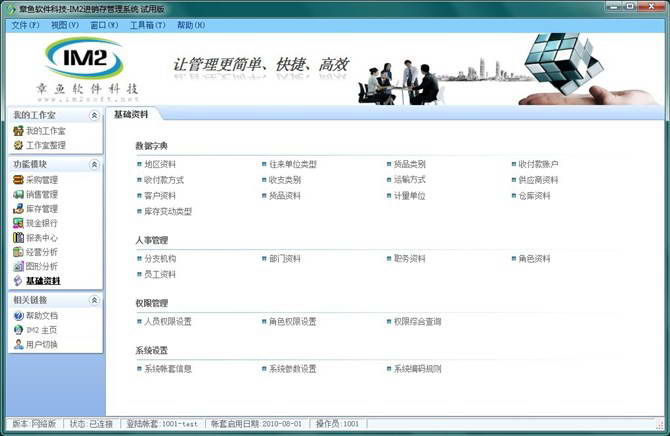Image resolution: width=670 pixels, height=436 pixels.
Task: Select the 基础资料 module icon
Action: point(18,281)
